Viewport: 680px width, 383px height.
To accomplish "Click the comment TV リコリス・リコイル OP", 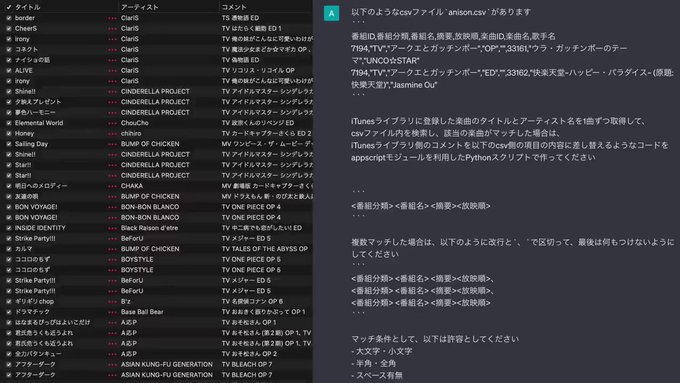I will (258, 71).
